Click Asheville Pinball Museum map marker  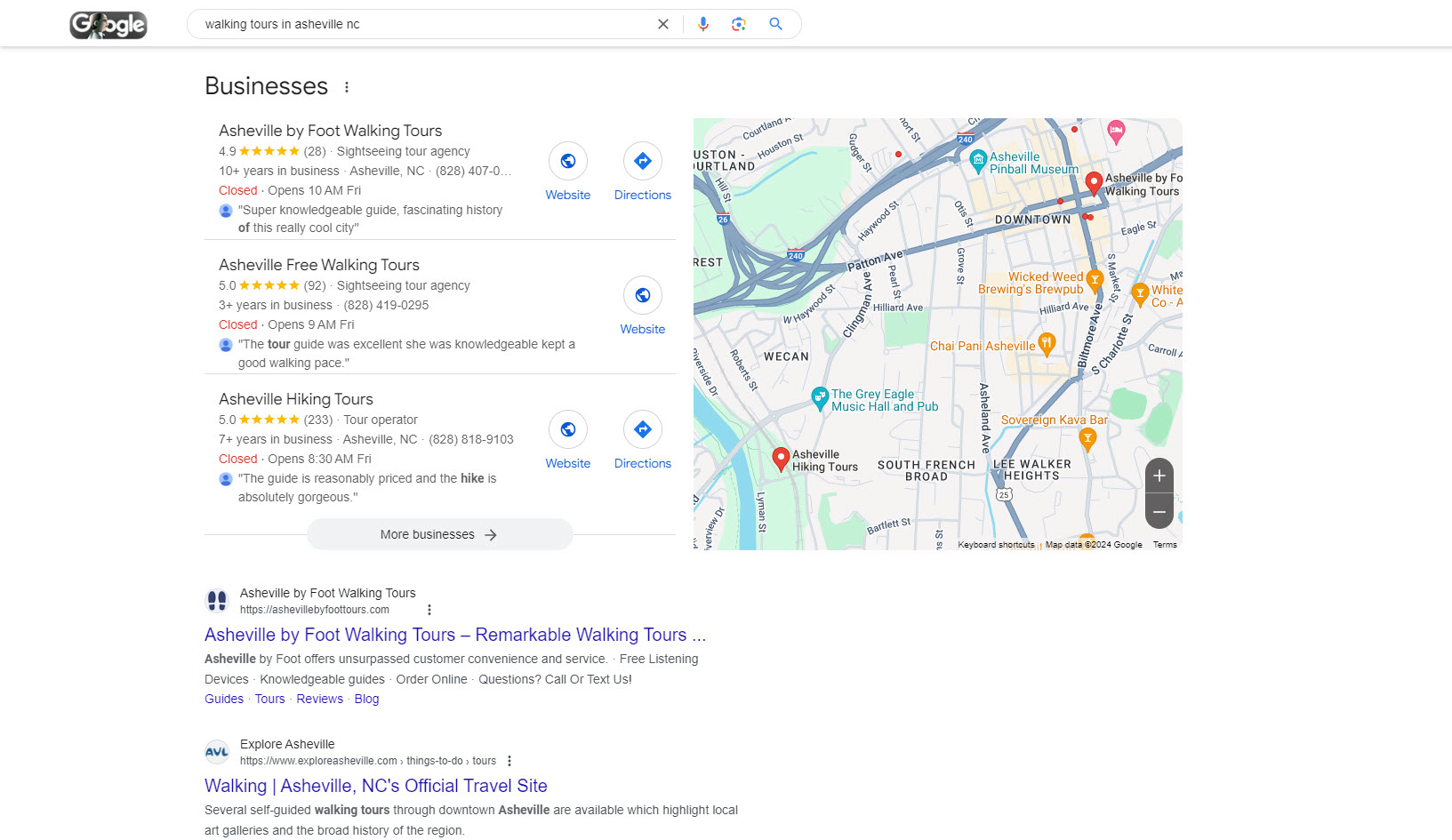coord(978,161)
